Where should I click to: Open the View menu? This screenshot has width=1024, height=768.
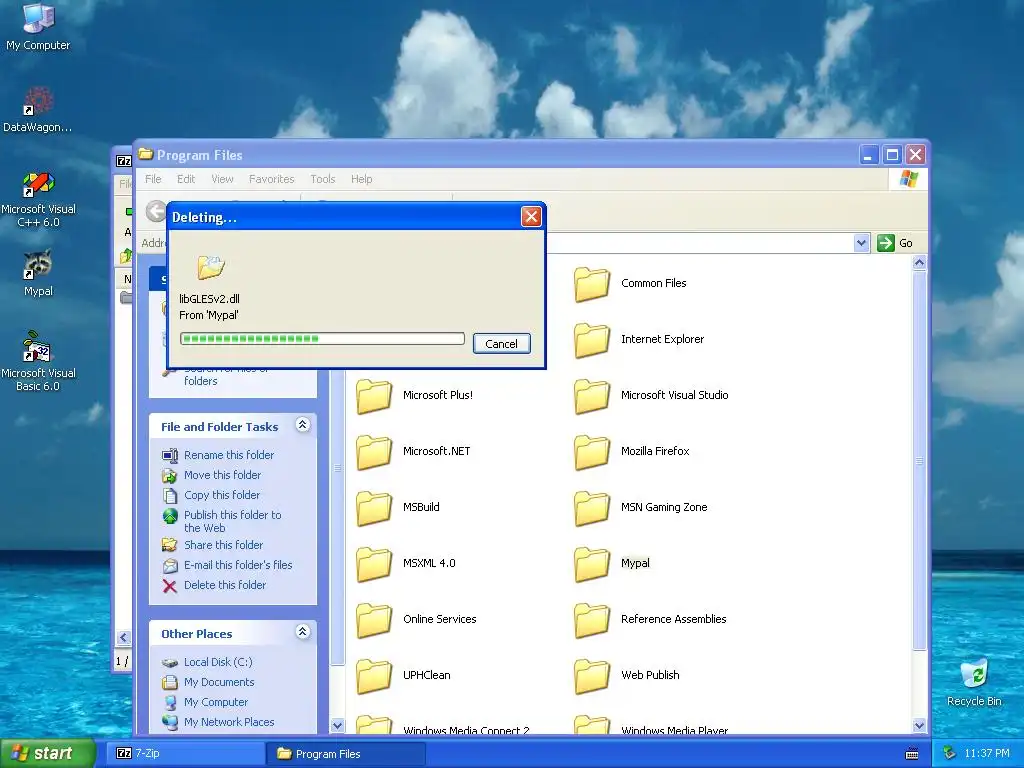click(222, 179)
